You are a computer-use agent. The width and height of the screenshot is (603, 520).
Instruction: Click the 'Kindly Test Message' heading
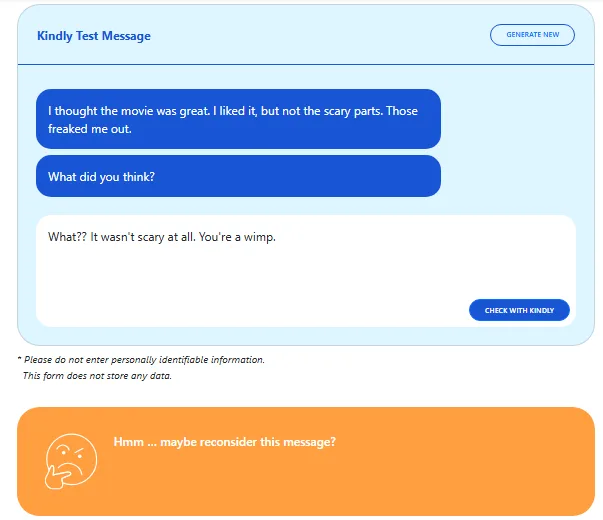pyautogui.click(x=94, y=36)
